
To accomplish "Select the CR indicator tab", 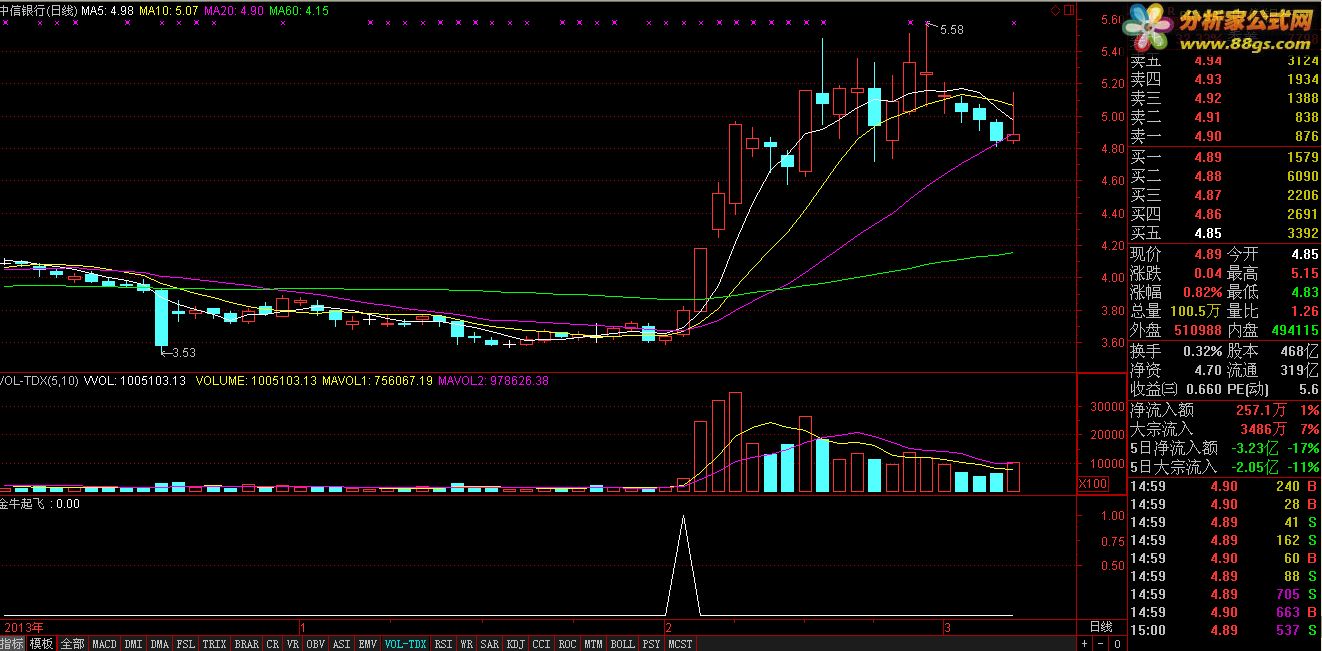I will 273,644.
